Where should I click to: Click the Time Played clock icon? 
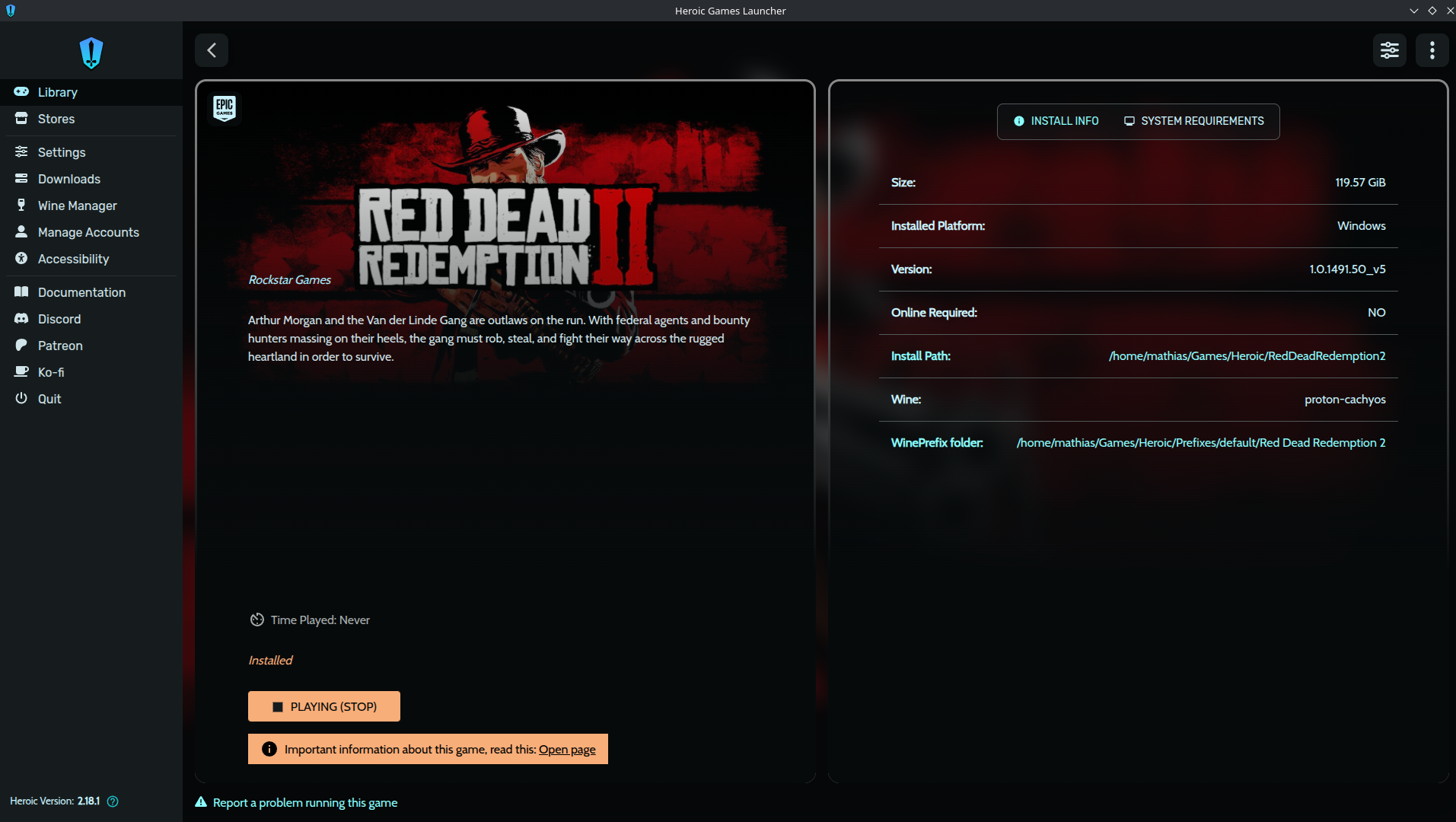(257, 620)
